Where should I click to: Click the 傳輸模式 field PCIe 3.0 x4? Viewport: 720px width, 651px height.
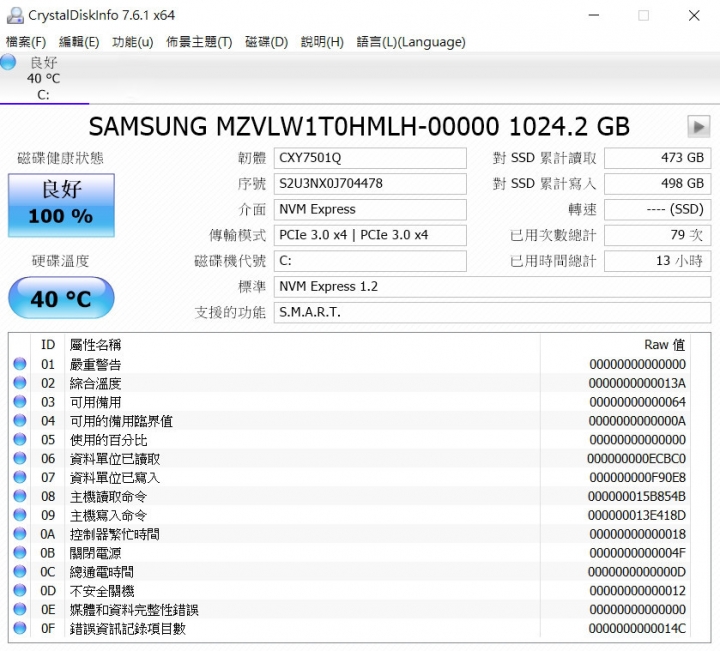tap(370, 235)
